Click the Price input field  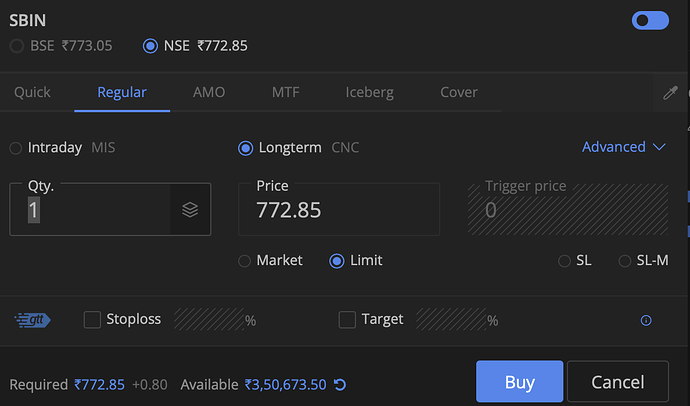point(339,209)
